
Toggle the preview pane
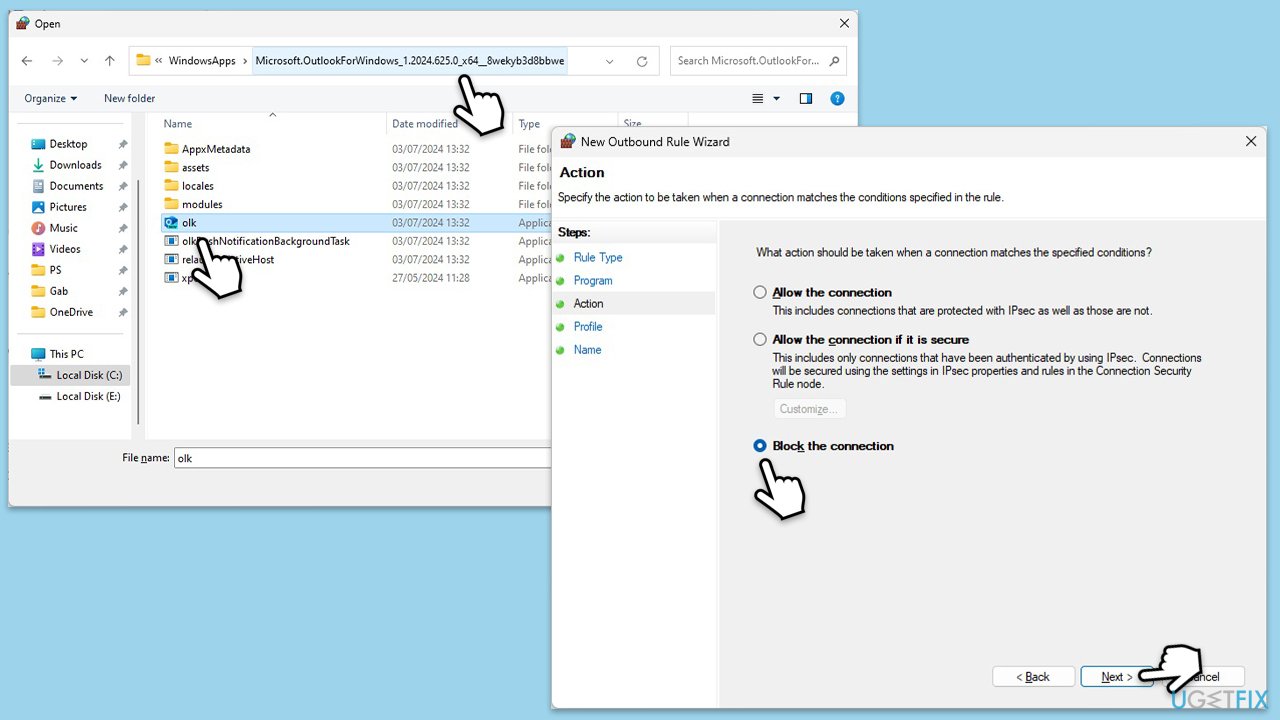pos(806,98)
